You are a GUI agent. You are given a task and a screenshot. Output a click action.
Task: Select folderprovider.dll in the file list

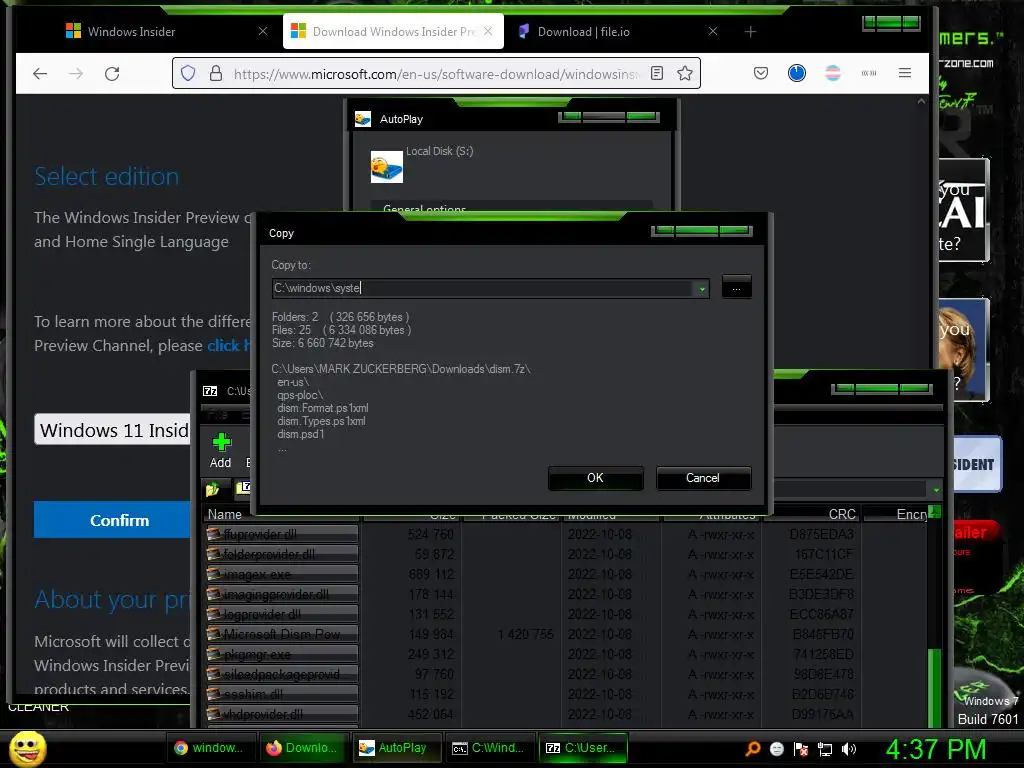point(282,554)
